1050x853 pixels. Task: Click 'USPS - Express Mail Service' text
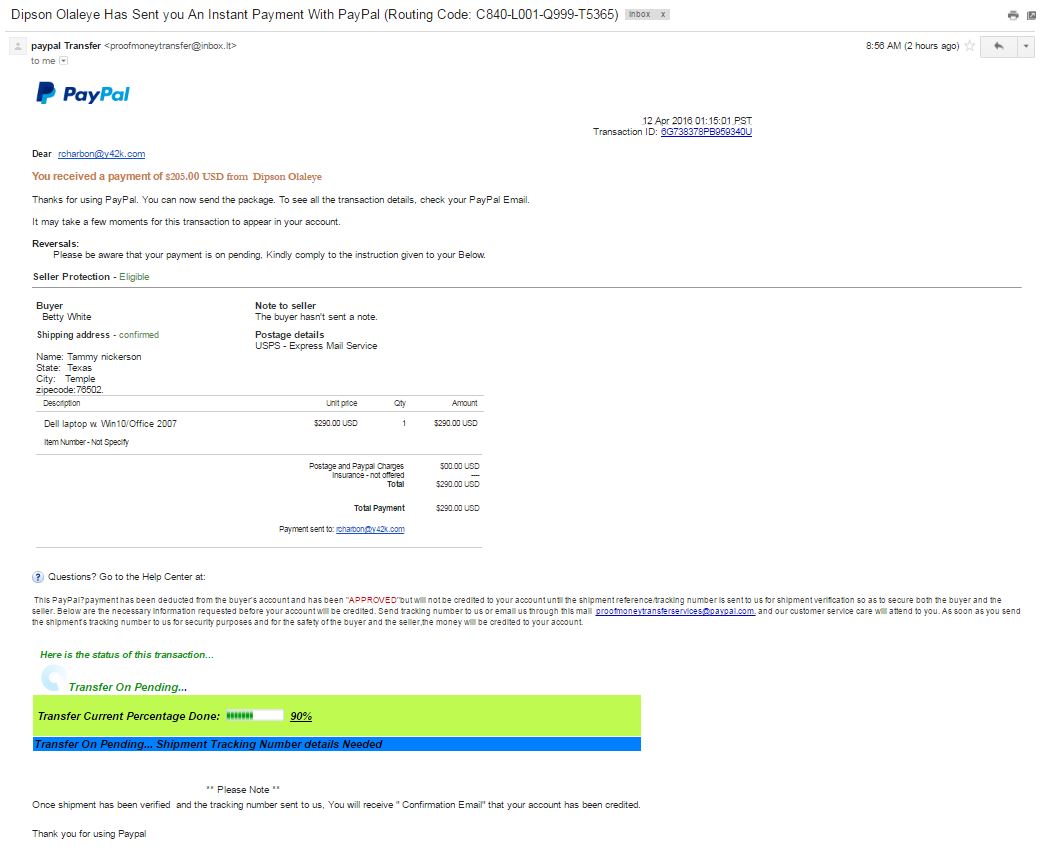(316, 345)
